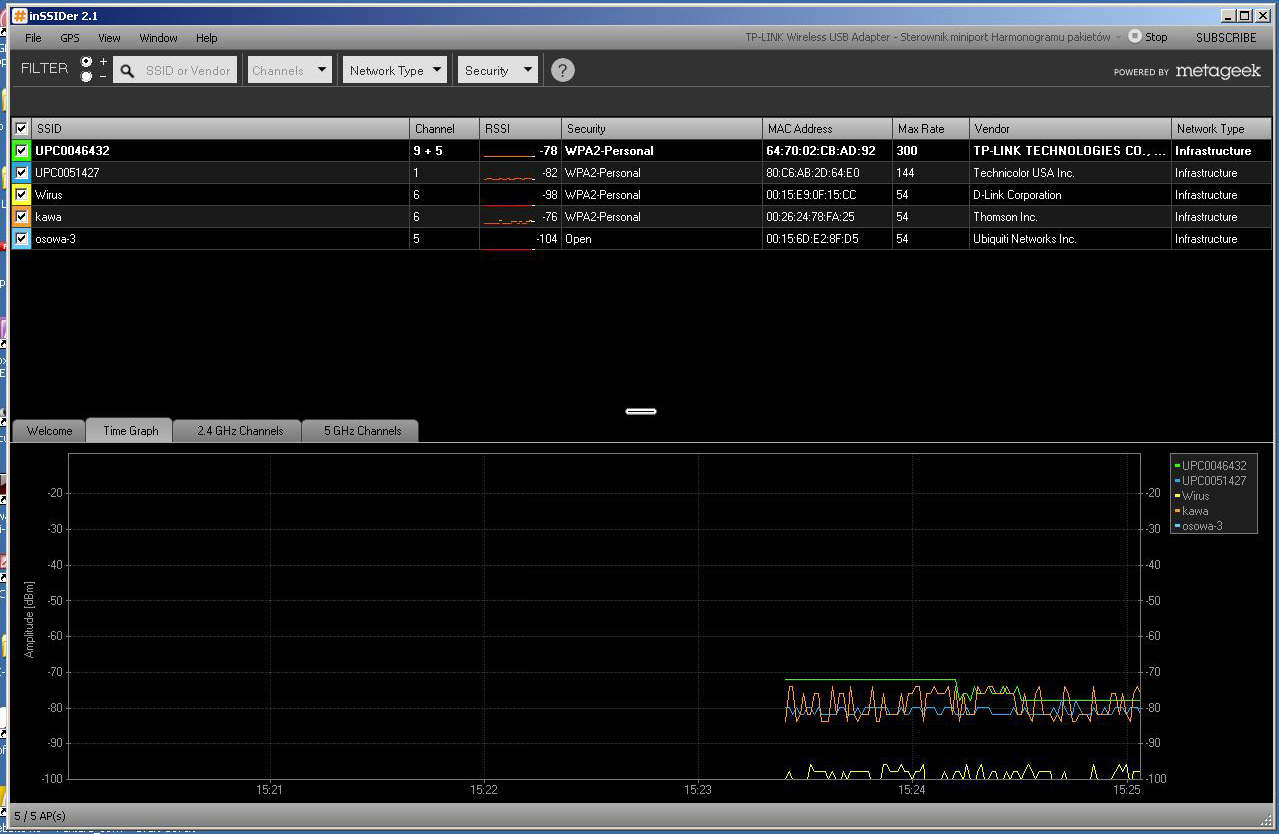This screenshot has height=834, width=1279.
Task: Click the RSSI sparkline in the kawa row
Action: click(509, 219)
